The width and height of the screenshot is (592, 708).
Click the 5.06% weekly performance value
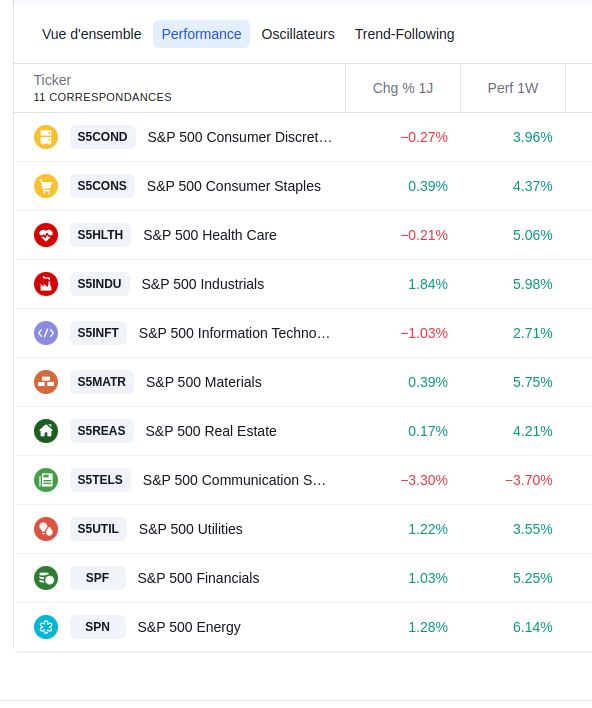532,235
